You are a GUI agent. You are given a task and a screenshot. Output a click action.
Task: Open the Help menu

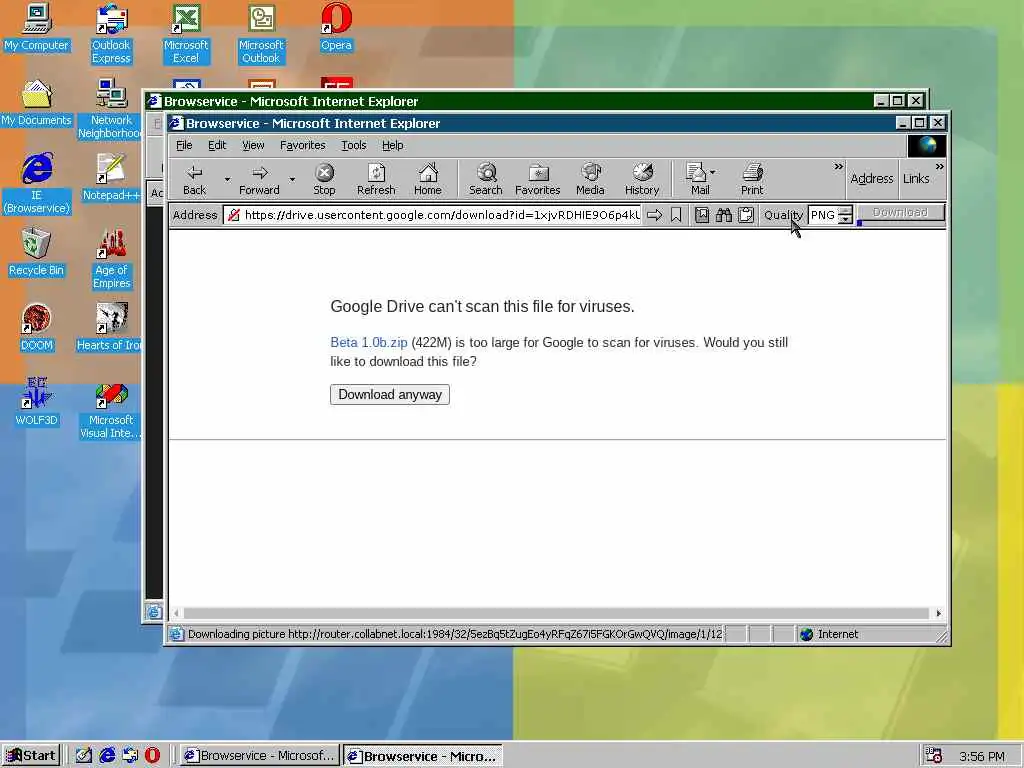[x=392, y=145]
